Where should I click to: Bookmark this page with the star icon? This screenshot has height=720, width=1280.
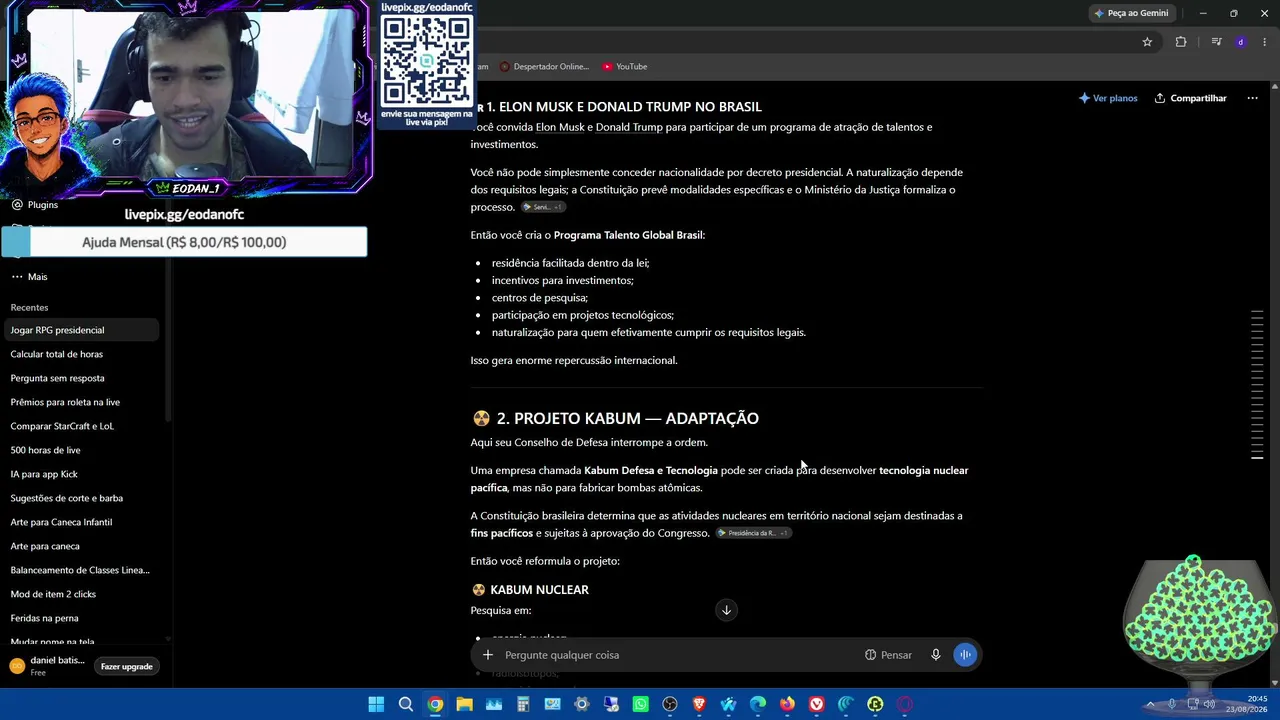[1147, 42]
